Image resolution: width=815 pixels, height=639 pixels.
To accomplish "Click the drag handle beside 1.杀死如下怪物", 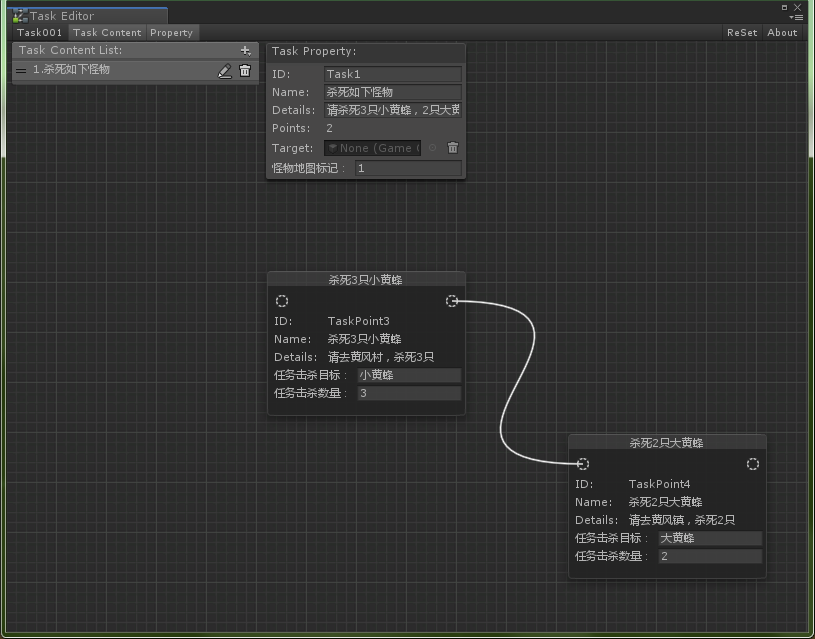I will point(21,70).
